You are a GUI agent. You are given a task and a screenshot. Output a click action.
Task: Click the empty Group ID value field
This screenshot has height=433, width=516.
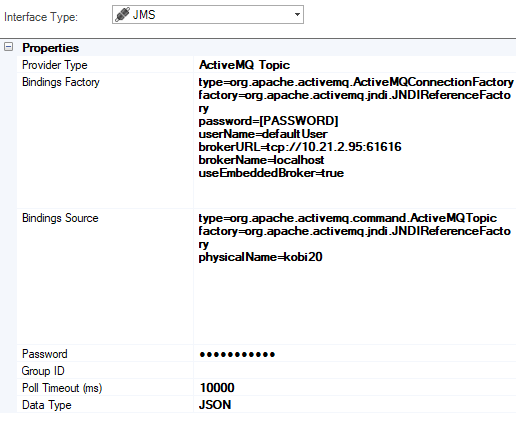click(355, 371)
